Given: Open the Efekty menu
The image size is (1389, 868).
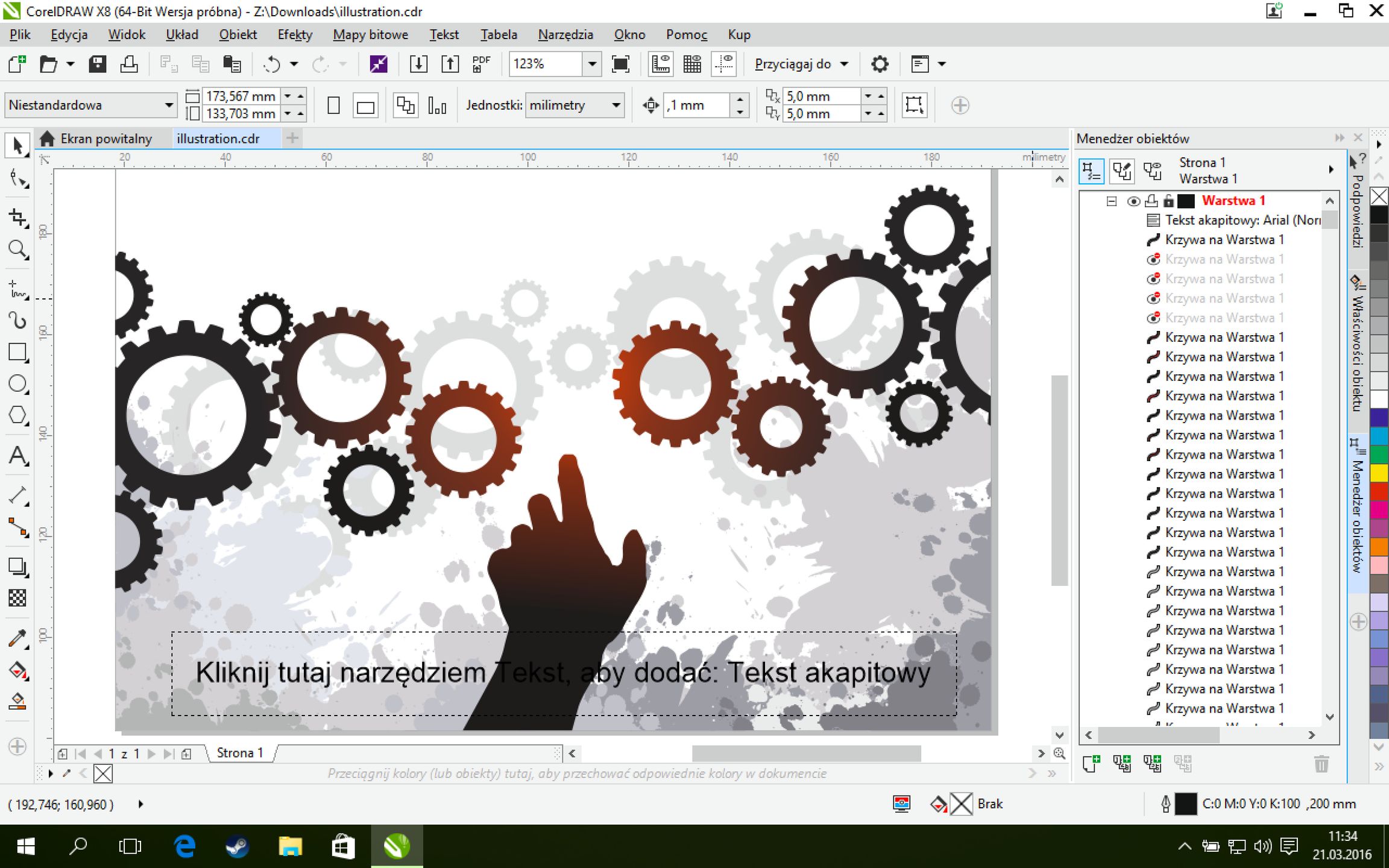Looking at the screenshot, I should [x=294, y=35].
